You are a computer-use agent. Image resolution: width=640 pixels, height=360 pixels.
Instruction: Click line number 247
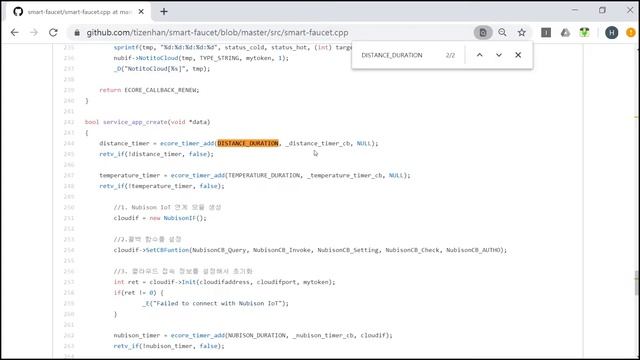(69, 175)
